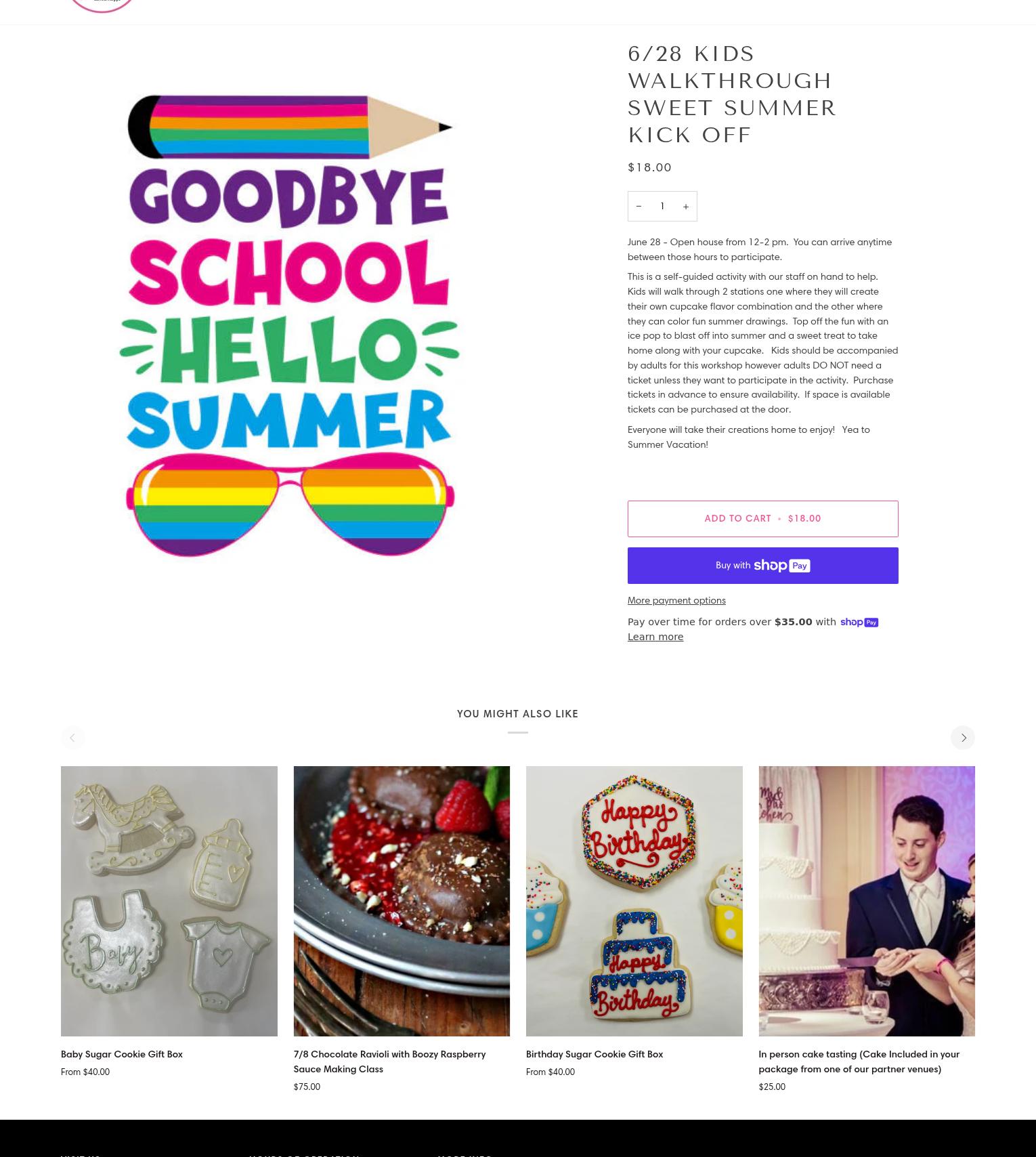Open Shop Pay Learn more link
This screenshot has height=1157, width=1036.
(655, 637)
